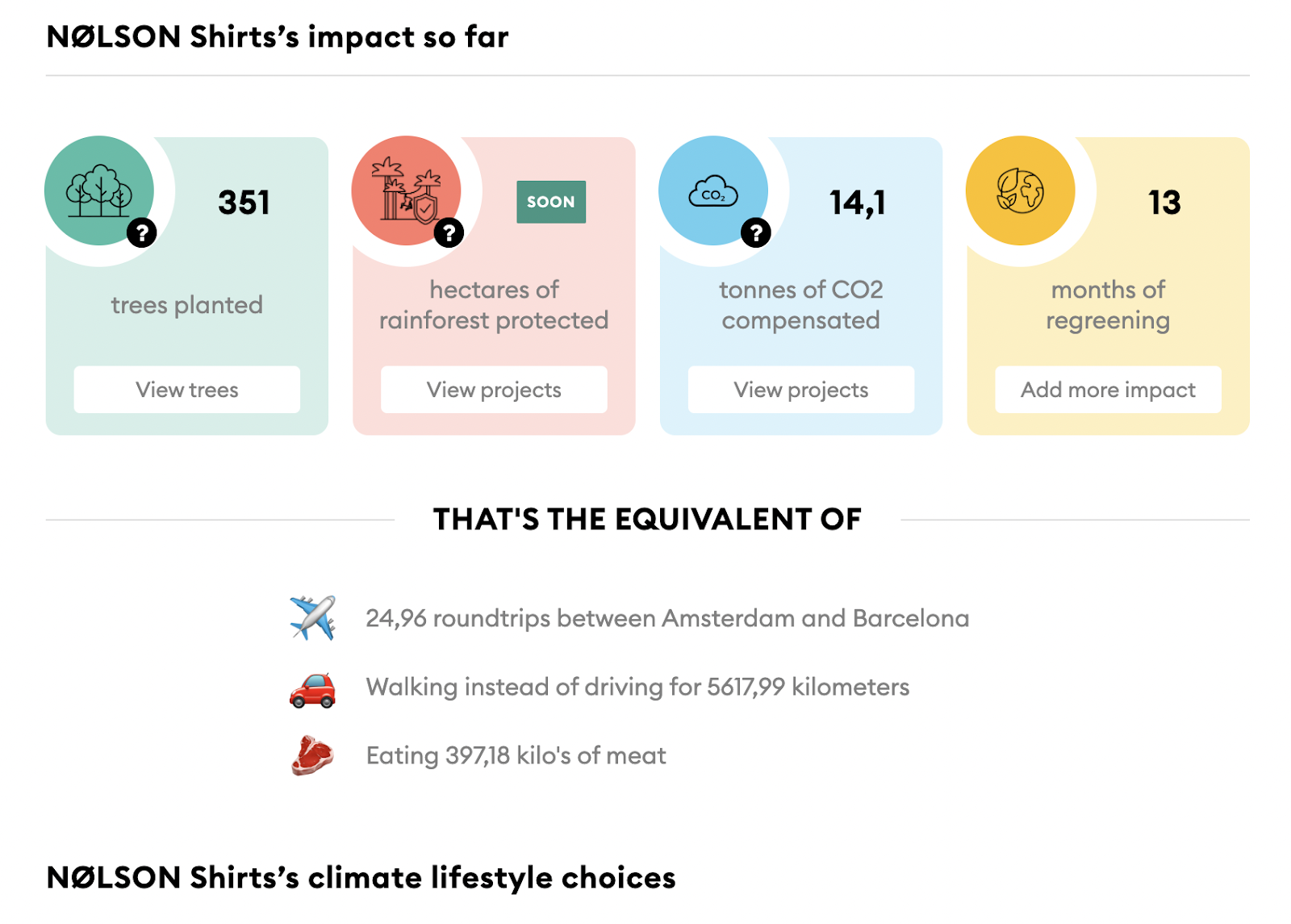Open the help question mark on trees icon
Viewport: 1291px width, 924px height.
pos(142,233)
